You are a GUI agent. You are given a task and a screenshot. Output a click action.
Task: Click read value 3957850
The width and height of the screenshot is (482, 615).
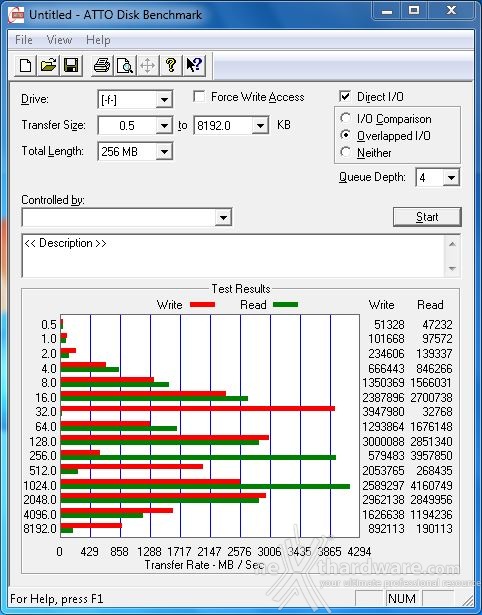(x=431, y=456)
